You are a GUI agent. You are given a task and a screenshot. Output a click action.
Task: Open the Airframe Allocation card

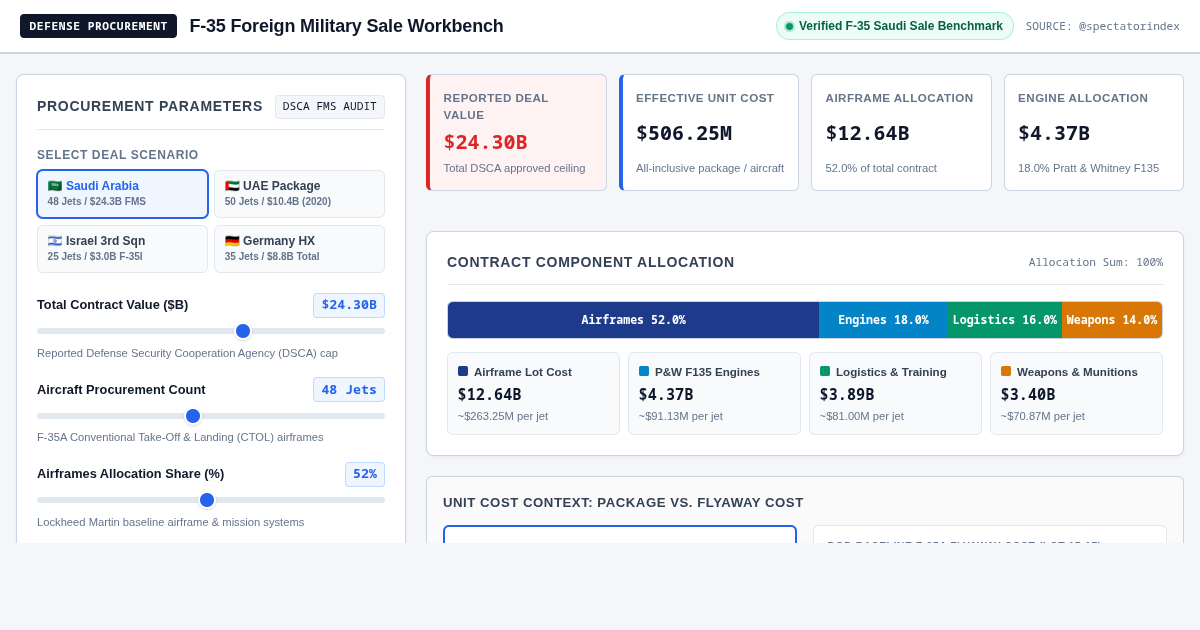point(901,133)
